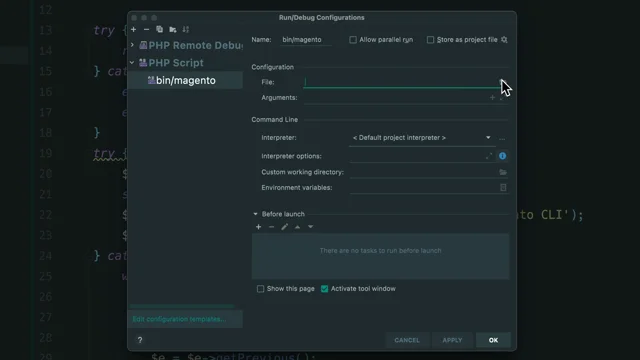Move before launch task down
640x360 pixels.
coord(311,227)
